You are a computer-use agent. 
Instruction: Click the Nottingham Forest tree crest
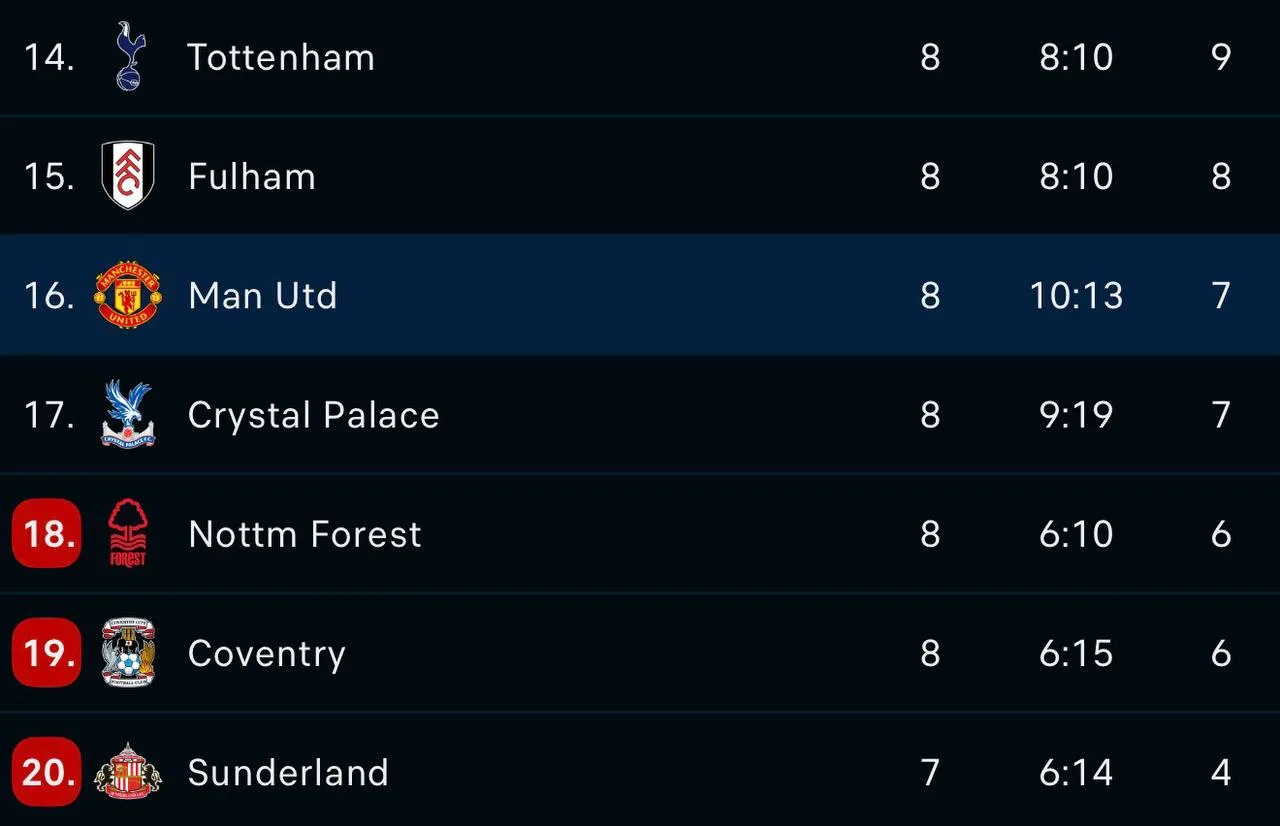point(128,533)
